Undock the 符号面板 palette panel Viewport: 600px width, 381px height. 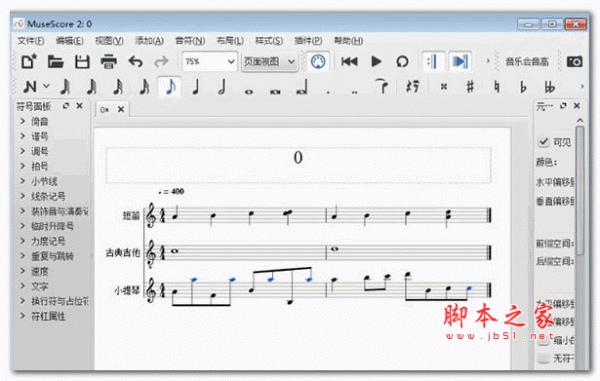click(66, 106)
